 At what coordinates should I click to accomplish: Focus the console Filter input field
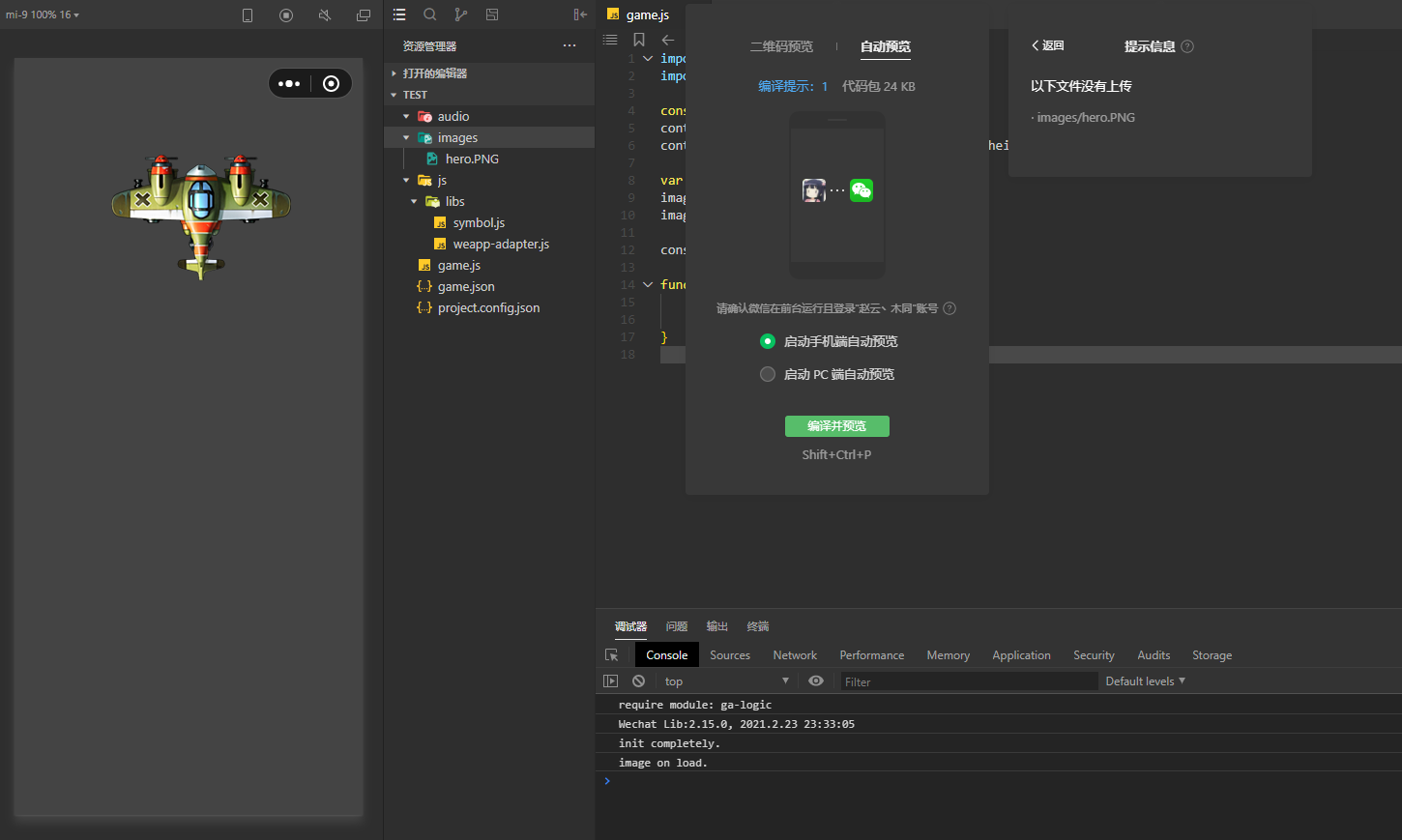coord(969,681)
